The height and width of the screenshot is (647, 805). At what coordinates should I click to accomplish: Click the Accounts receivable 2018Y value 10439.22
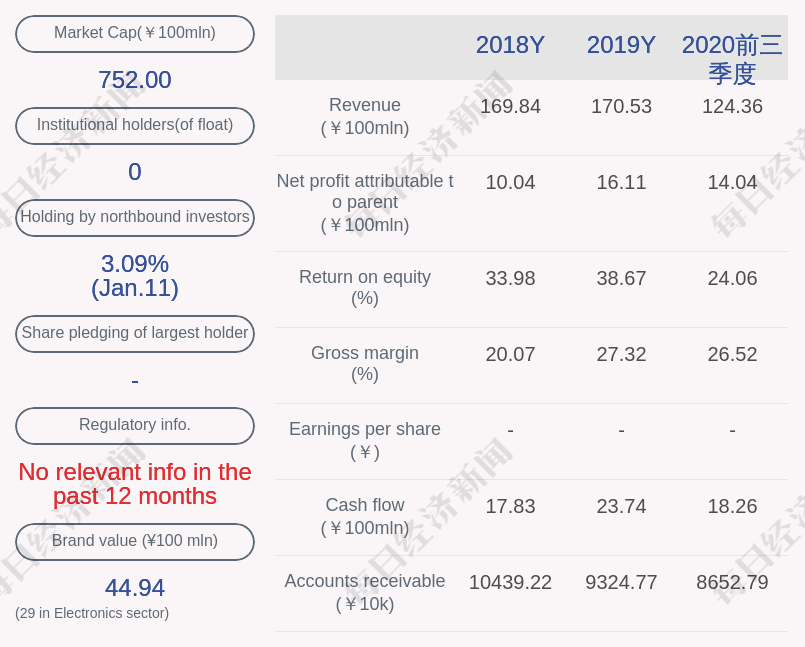click(510, 582)
